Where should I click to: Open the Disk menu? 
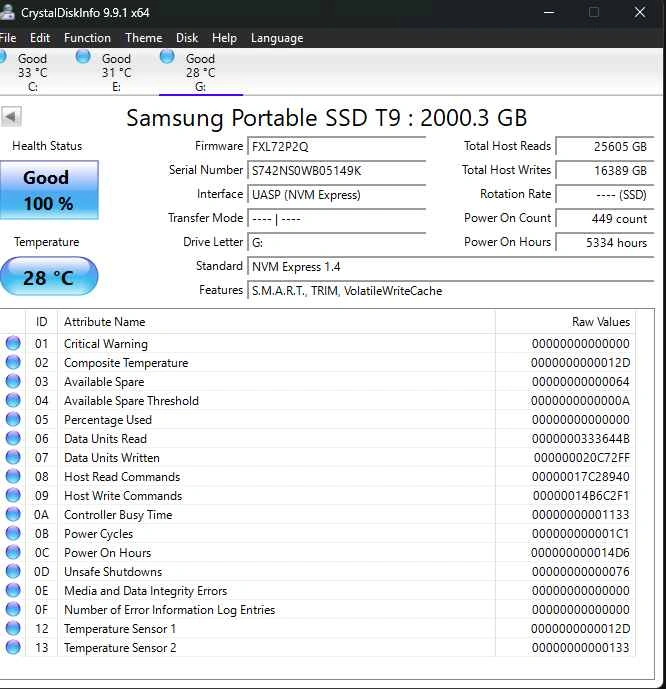[x=187, y=38]
